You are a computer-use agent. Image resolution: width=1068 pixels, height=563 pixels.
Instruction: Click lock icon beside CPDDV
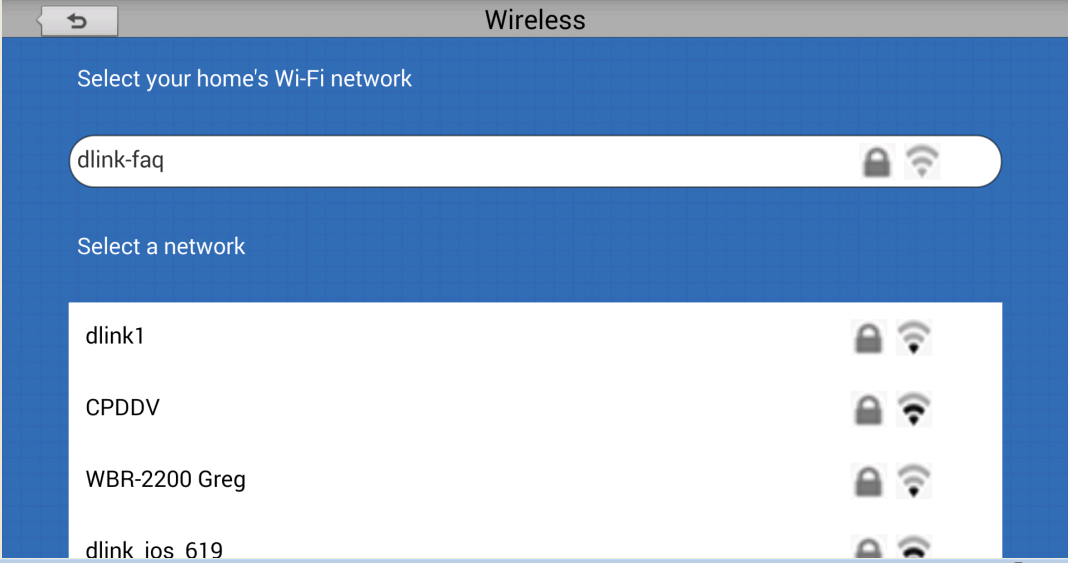868,409
